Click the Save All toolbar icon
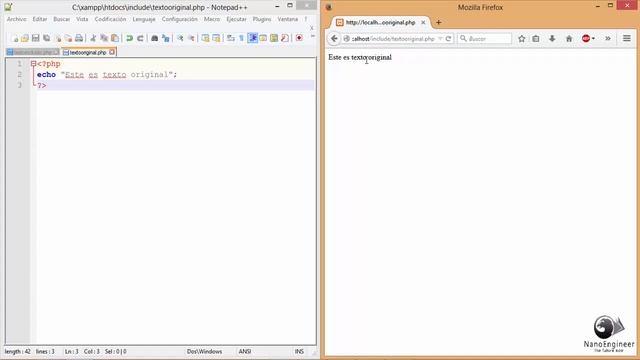 click(x=47, y=38)
